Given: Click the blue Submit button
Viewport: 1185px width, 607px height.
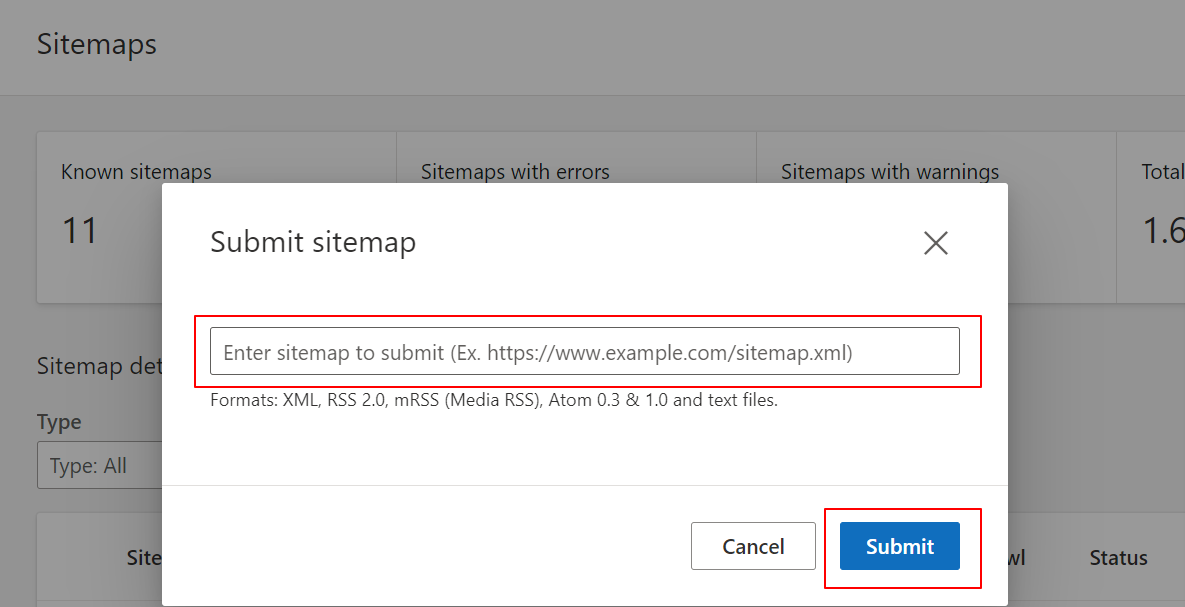Looking at the screenshot, I should click(x=899, y=546).
